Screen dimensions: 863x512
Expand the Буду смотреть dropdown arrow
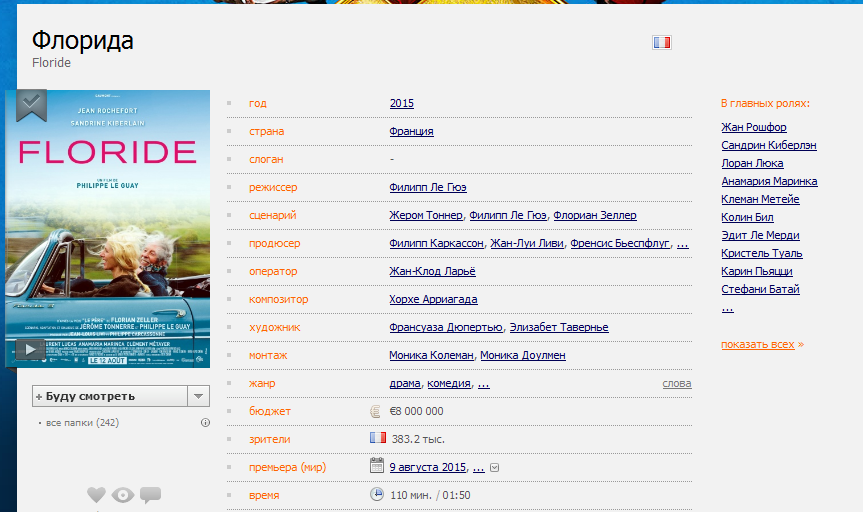point(199,396)
